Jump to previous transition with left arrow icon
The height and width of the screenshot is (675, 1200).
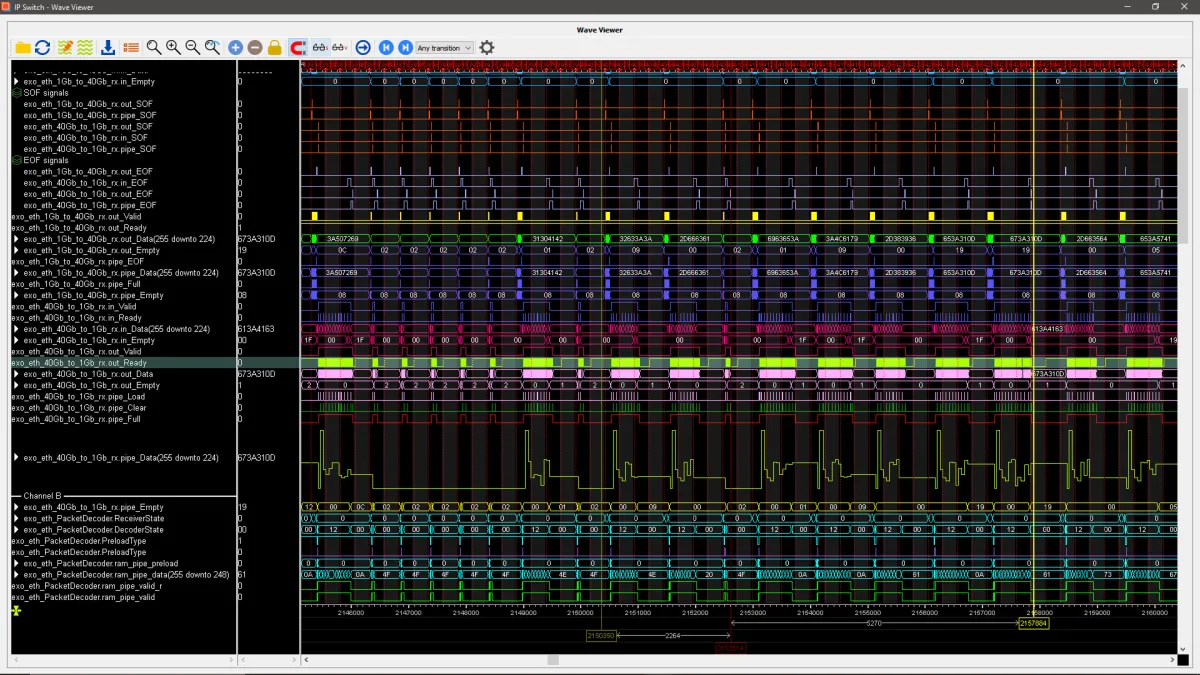pos(386,47)
